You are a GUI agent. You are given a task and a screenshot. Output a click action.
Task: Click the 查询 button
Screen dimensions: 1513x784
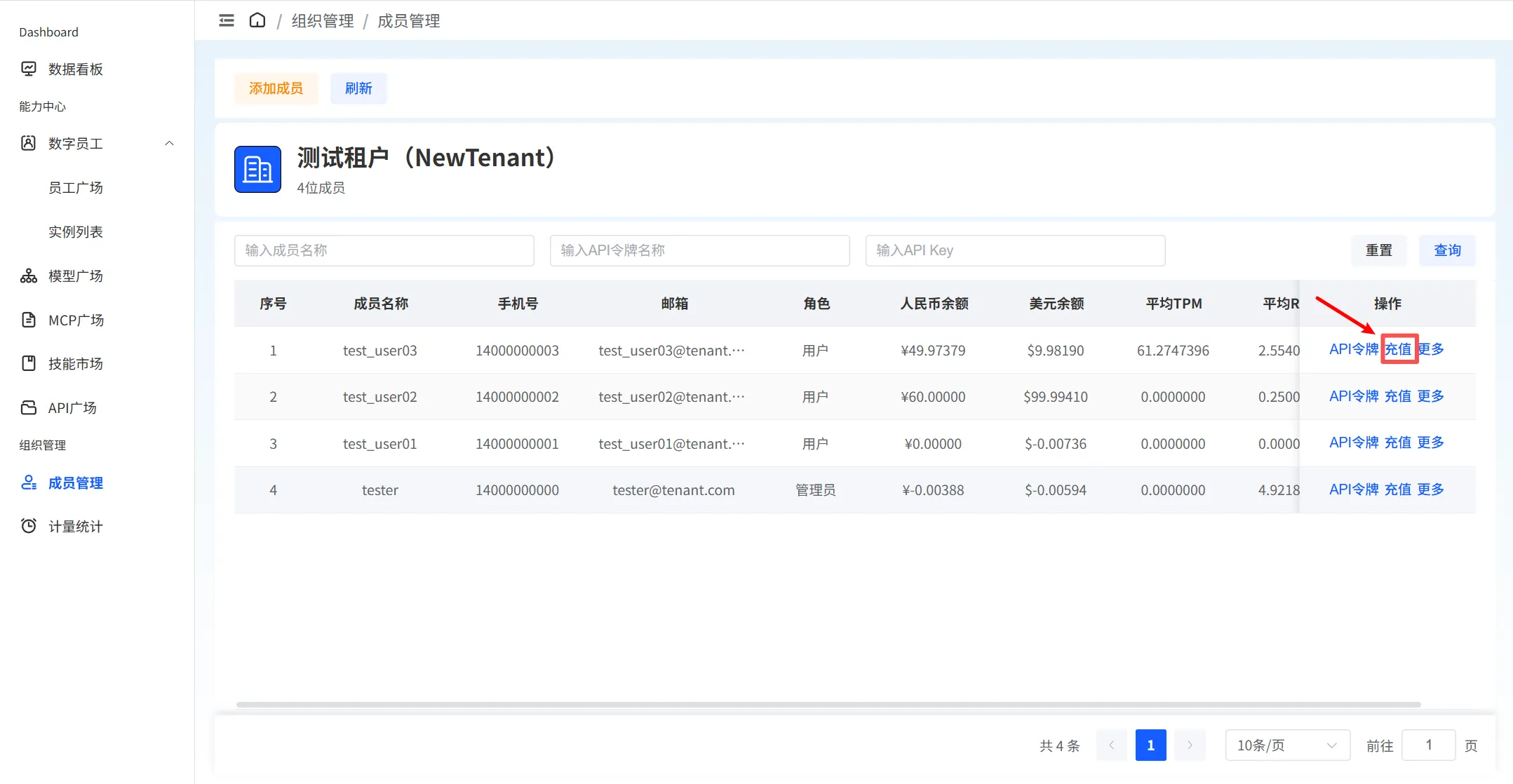1447,250
